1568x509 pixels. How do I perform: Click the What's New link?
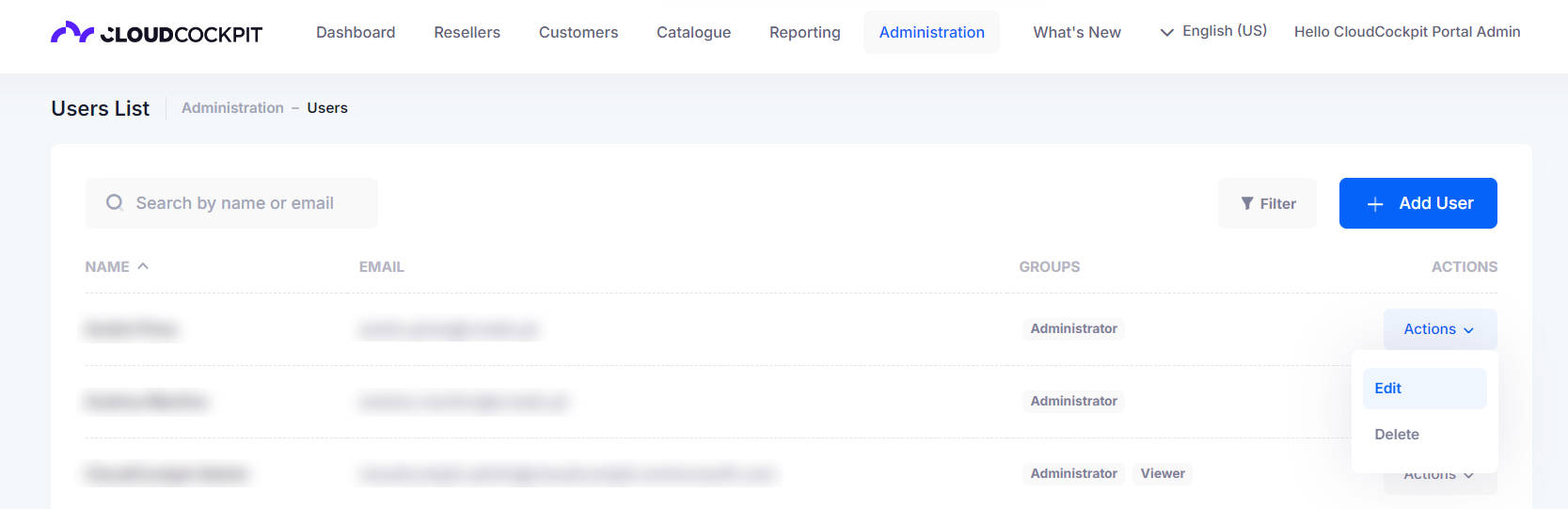(1077, 32)
